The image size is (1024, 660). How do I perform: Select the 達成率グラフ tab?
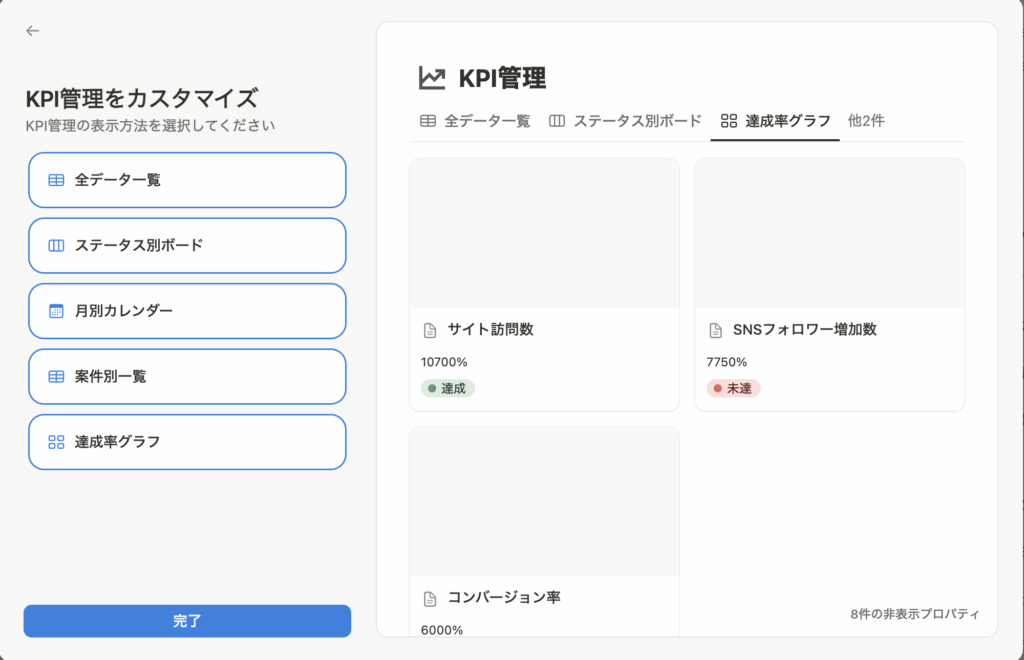click(775, 121)
